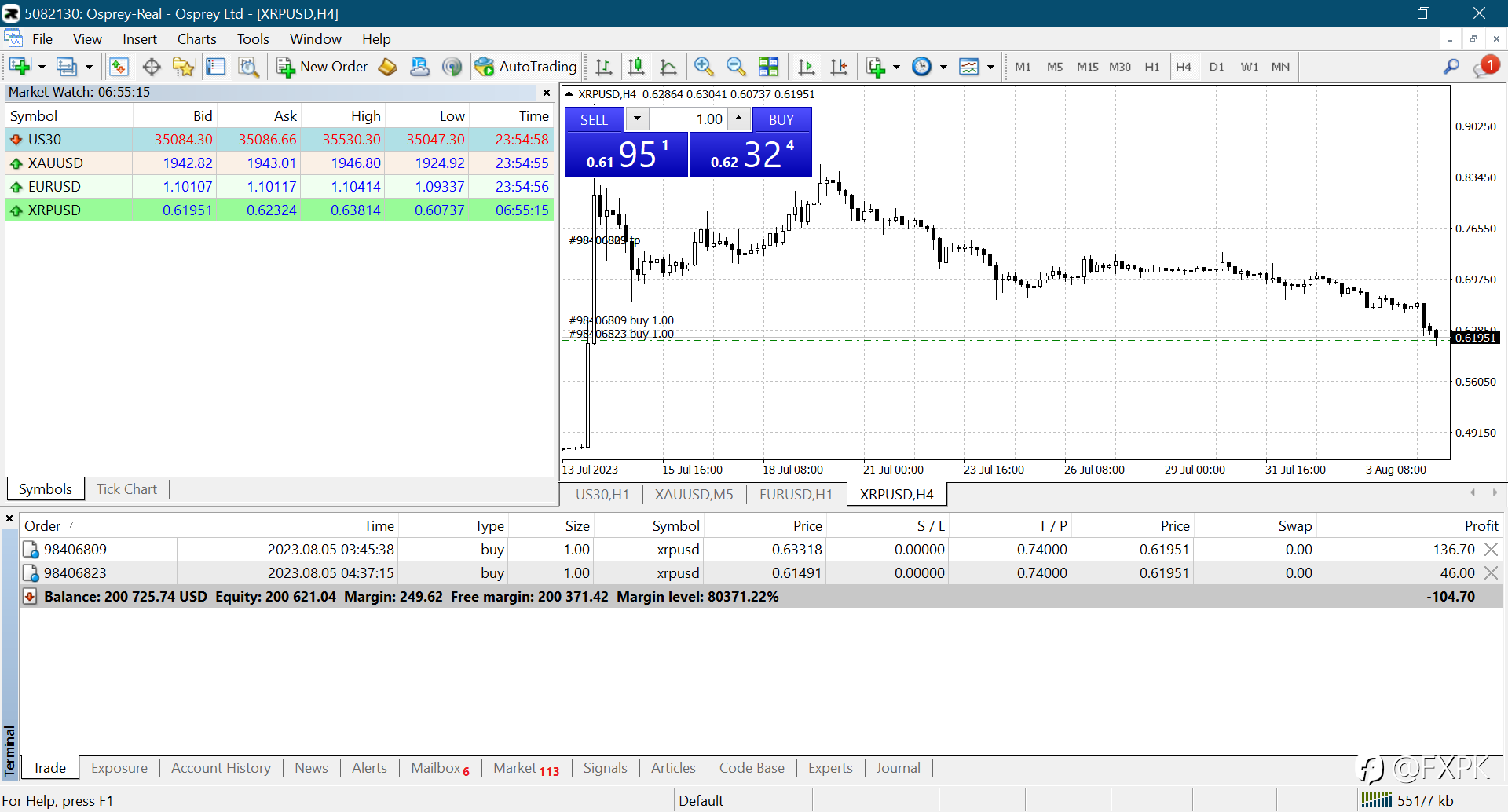Open the Strategy Tester icon

point(248,67)
